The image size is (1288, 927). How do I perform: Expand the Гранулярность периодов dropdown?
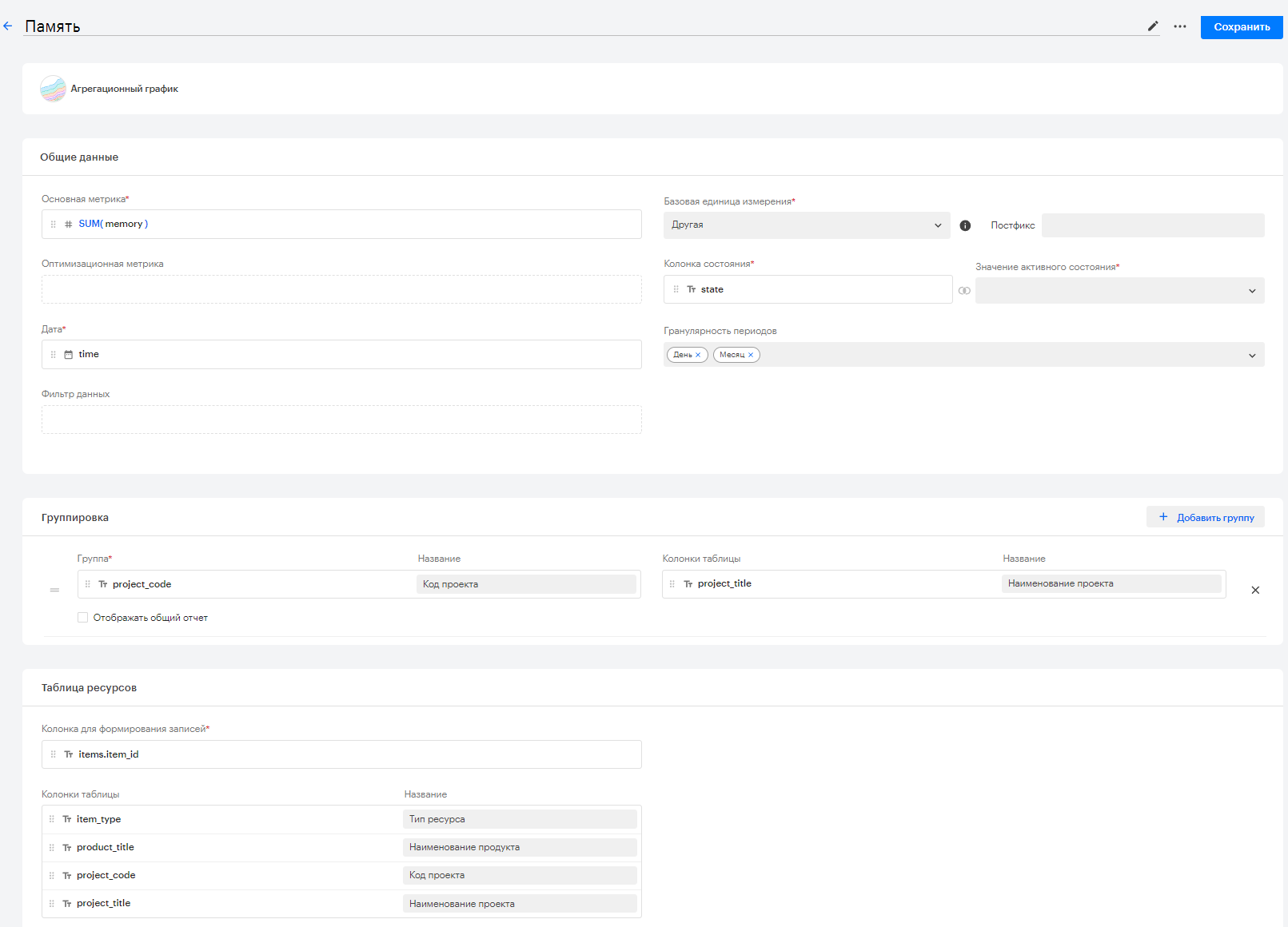(x=964, y=355)
